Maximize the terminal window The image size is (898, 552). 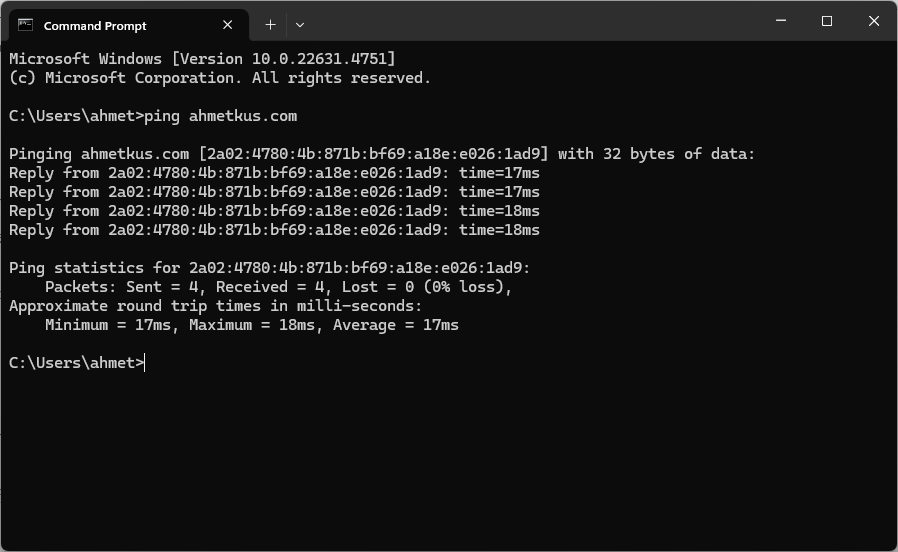pyautogui.click(x=827, y=21)
